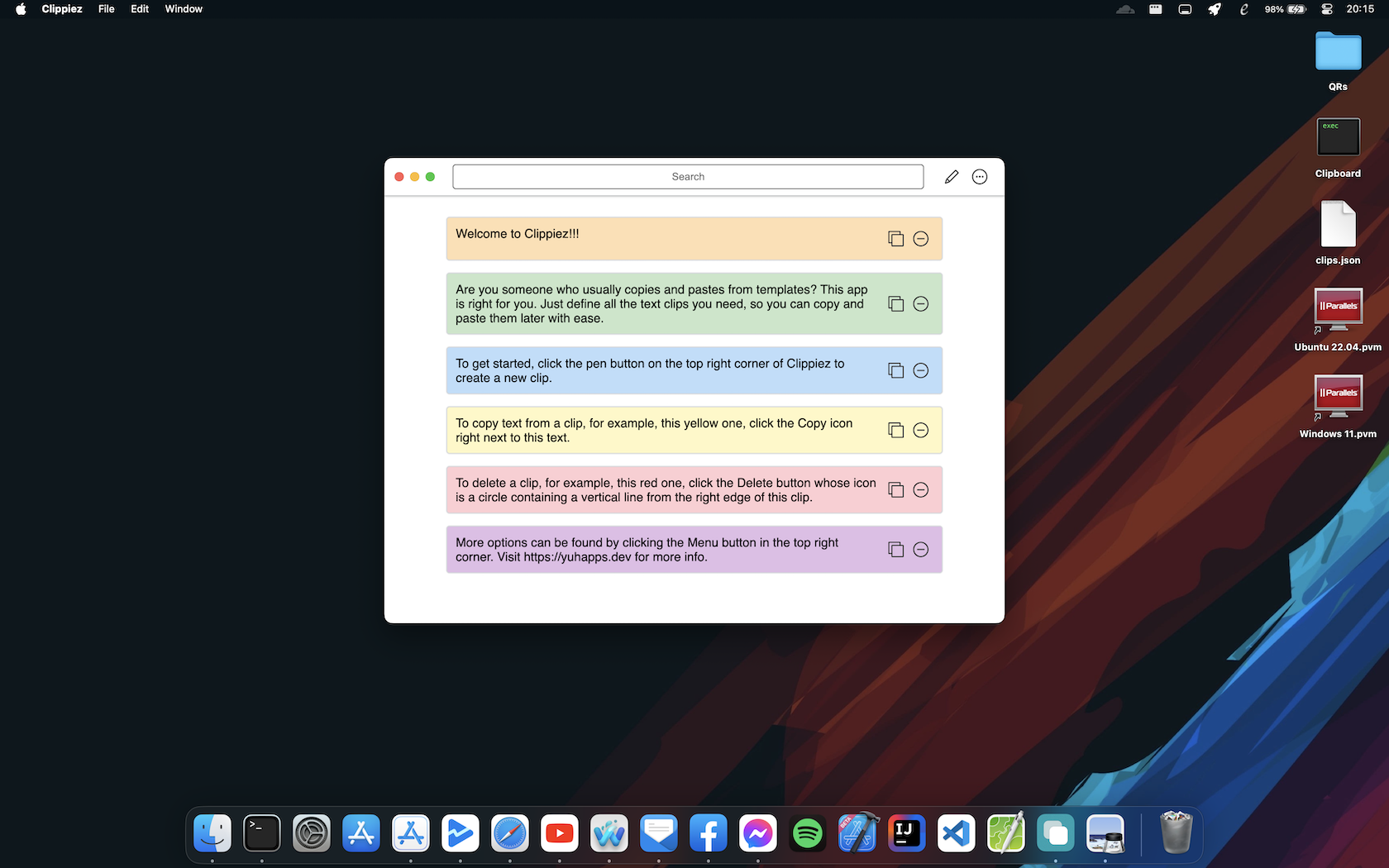Open the more options menu button
1389x868 pixels.
coord(980,177)
